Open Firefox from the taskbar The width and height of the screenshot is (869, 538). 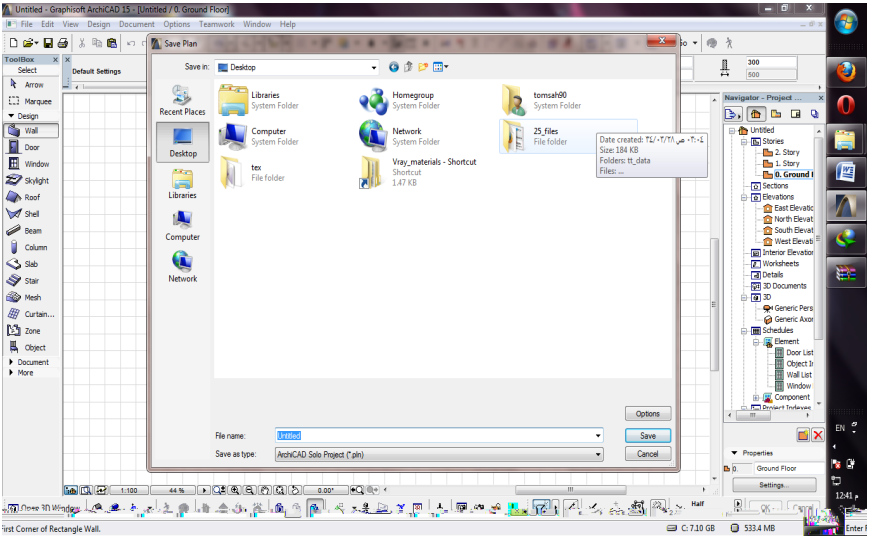point(845,72)
